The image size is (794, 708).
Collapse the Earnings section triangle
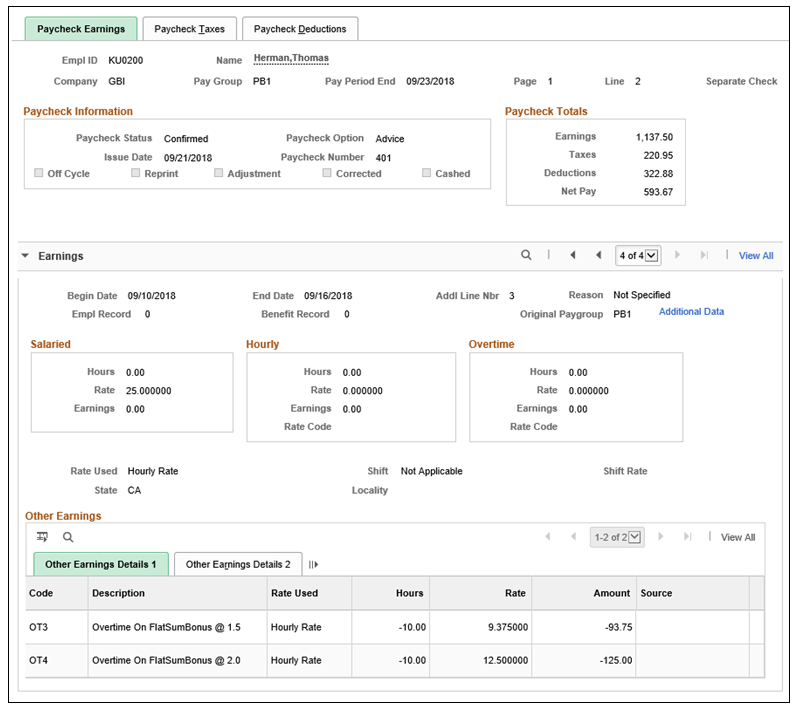click(25, 256)
